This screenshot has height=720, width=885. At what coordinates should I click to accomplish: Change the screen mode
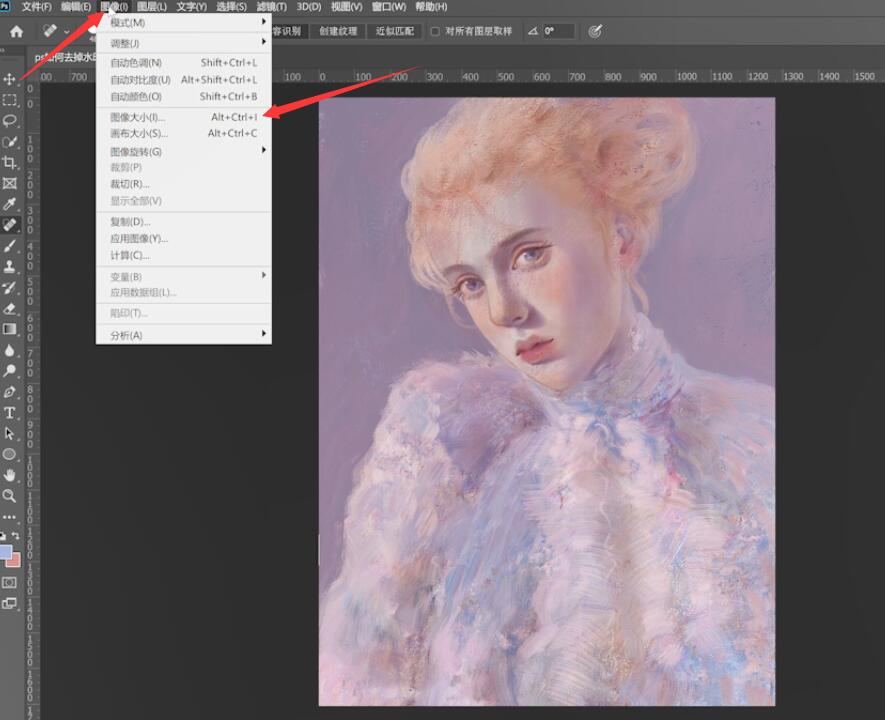10,603
